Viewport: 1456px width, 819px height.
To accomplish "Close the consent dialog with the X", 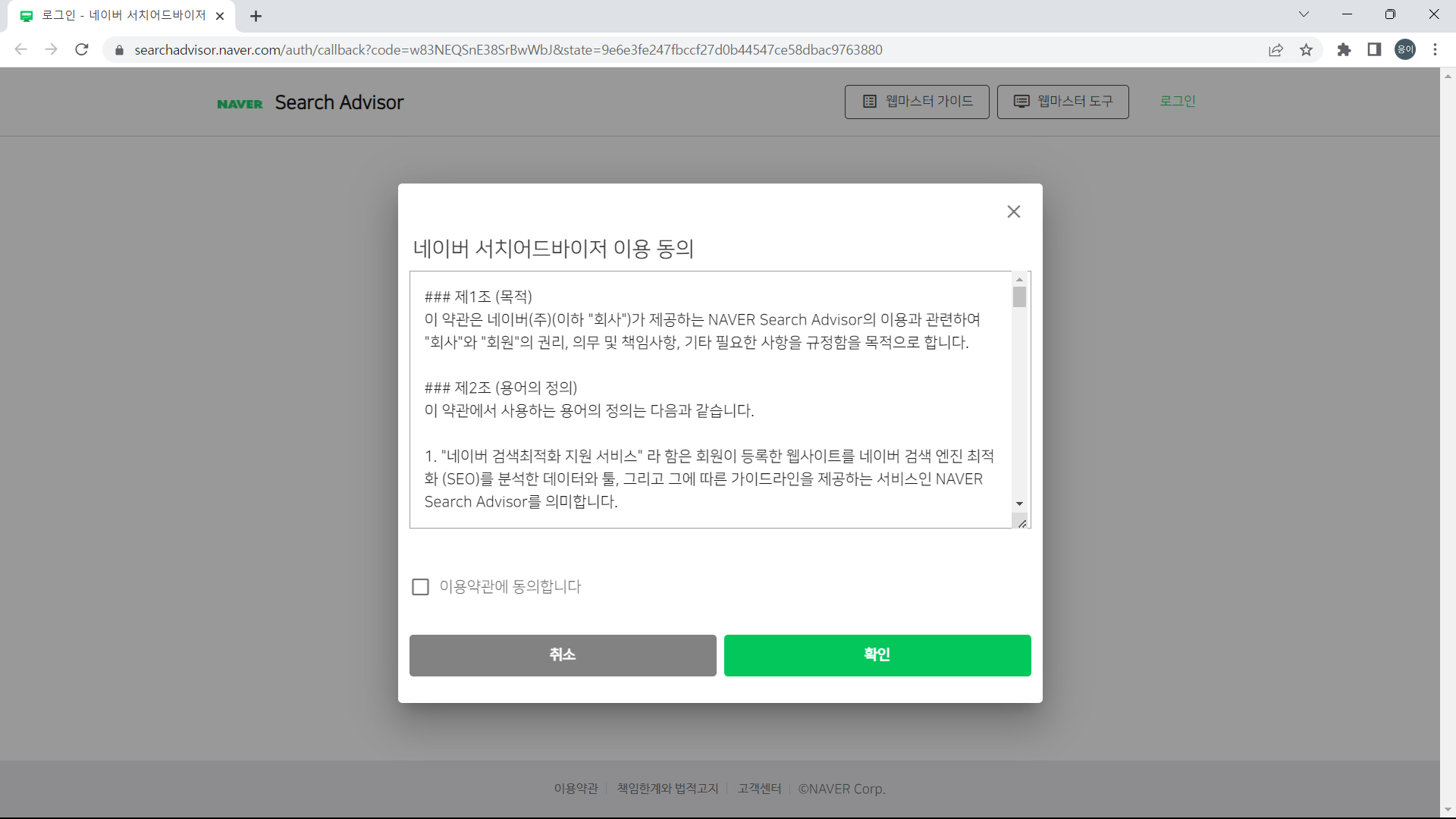I will point(1013,212).
